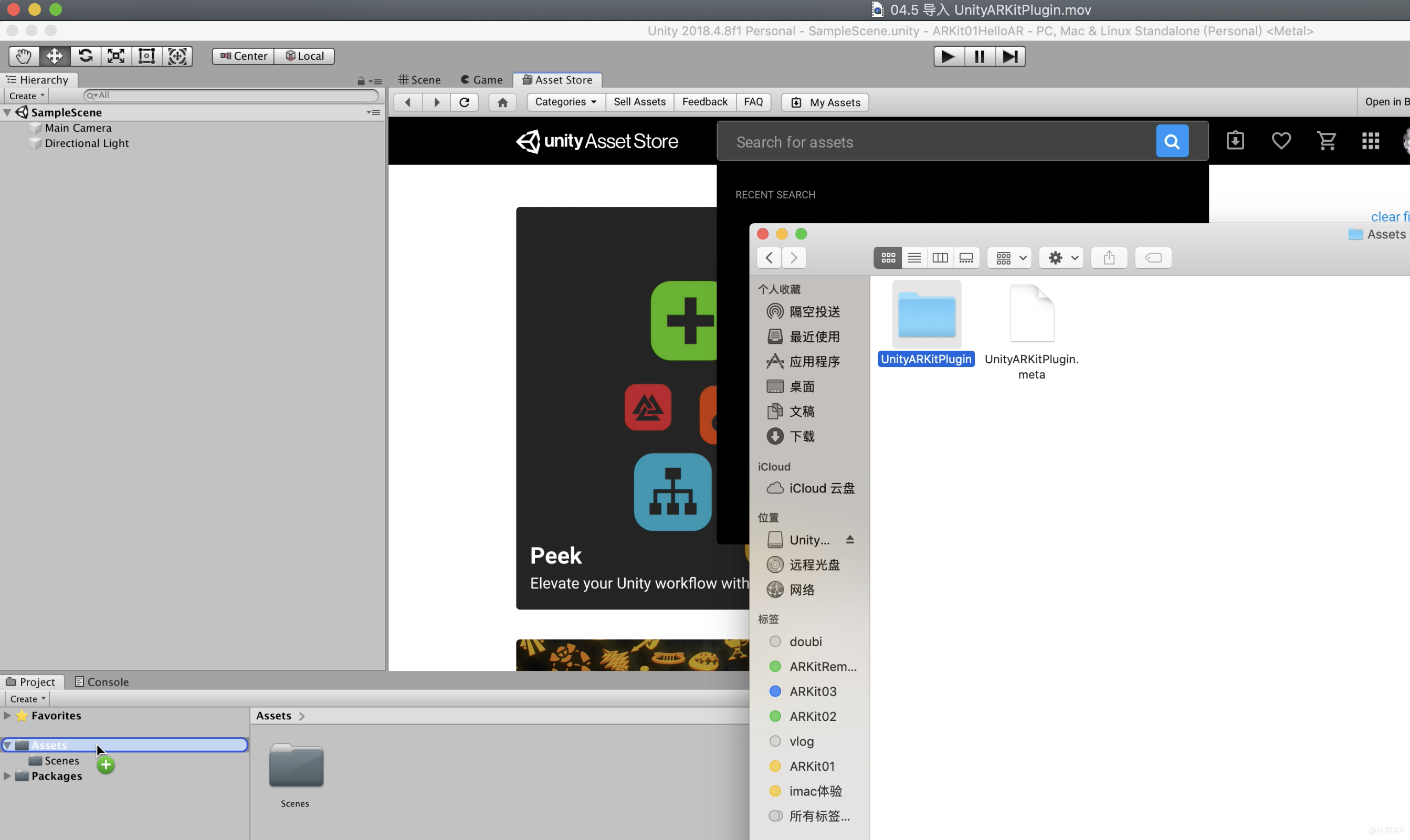Open the Categories dropdown in Asset Store

tap(563, 101)
